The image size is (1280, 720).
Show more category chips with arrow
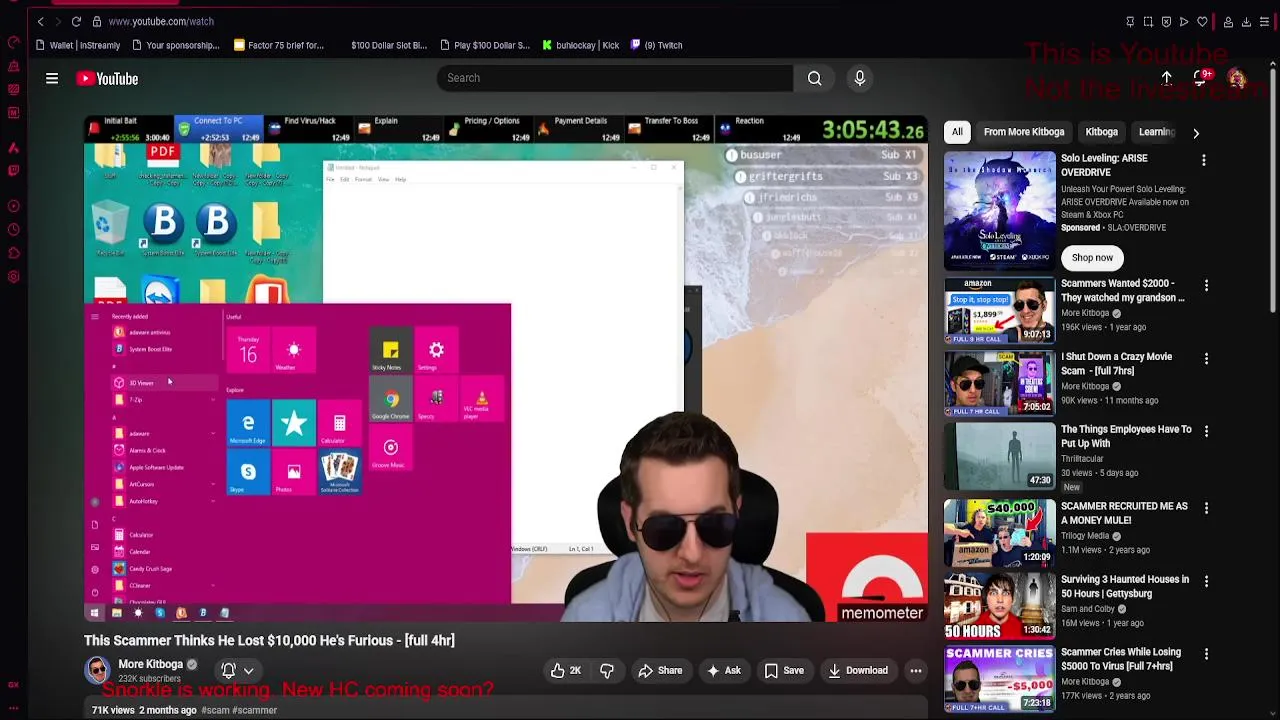pyautogui.click(x=1196, y=132)
